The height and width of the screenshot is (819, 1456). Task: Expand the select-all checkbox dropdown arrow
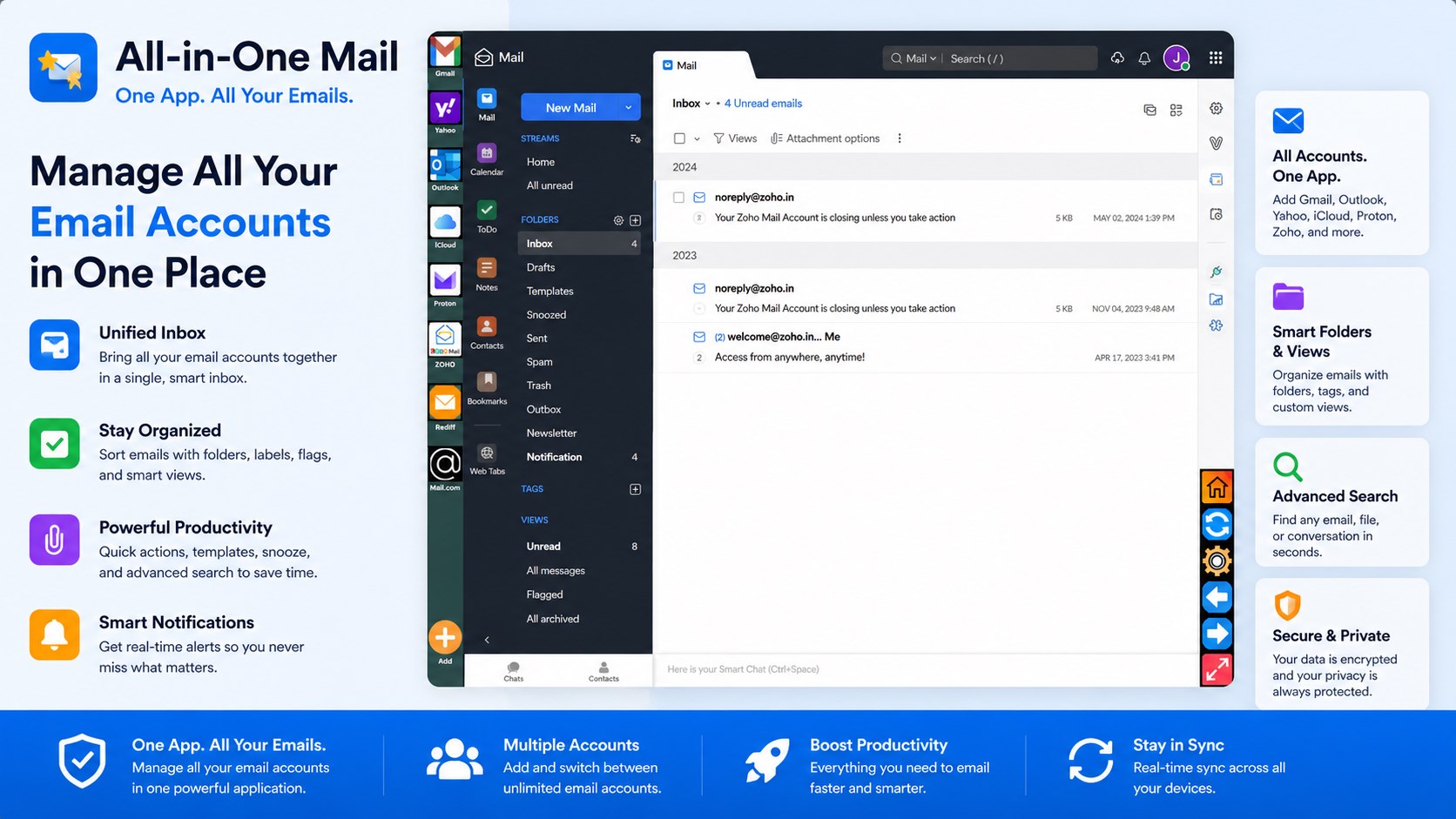pyautogui.click(x=697, y=138)
